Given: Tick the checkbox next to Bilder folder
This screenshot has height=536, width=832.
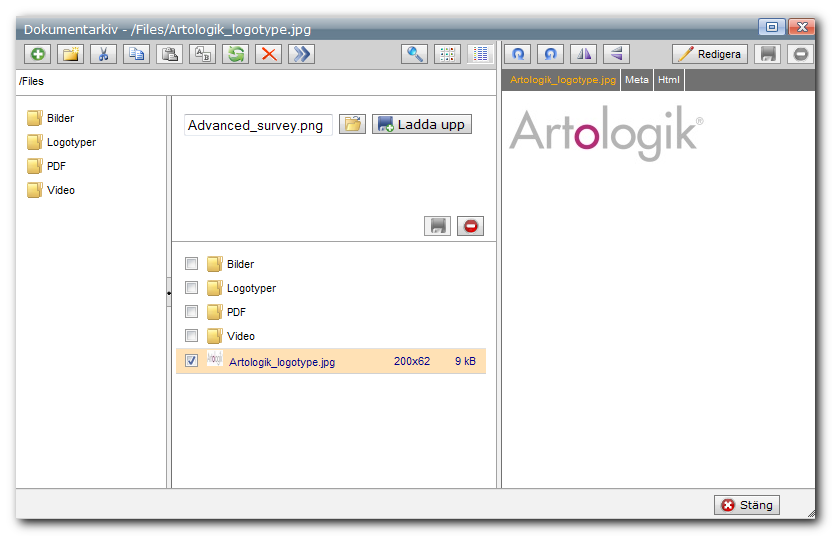Looking at the screenshot, I should (x=192, y=264).
